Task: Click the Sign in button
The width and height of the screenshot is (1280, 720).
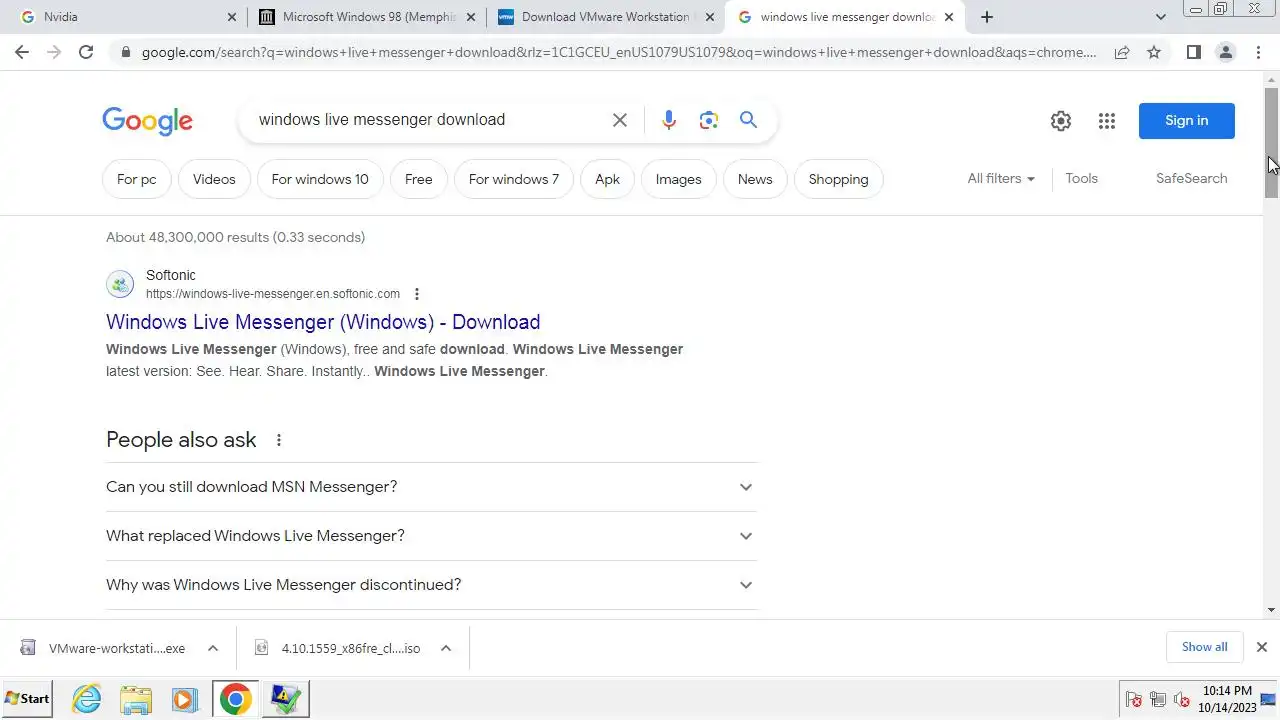Action: coord(1186,121)
